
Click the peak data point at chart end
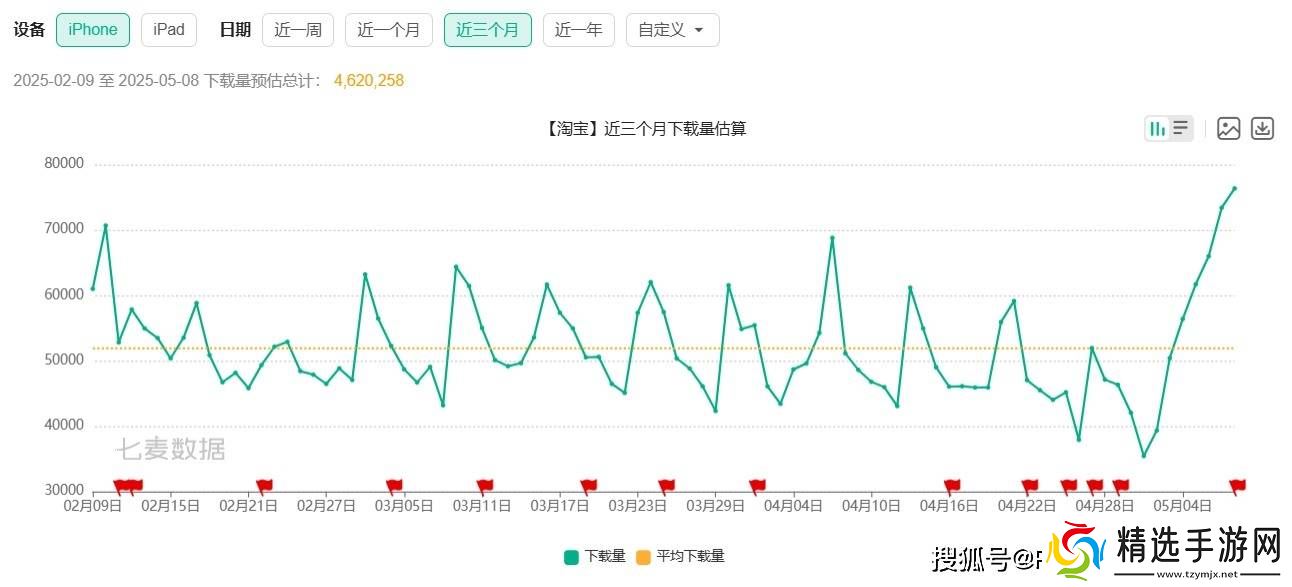(1234, 188)
